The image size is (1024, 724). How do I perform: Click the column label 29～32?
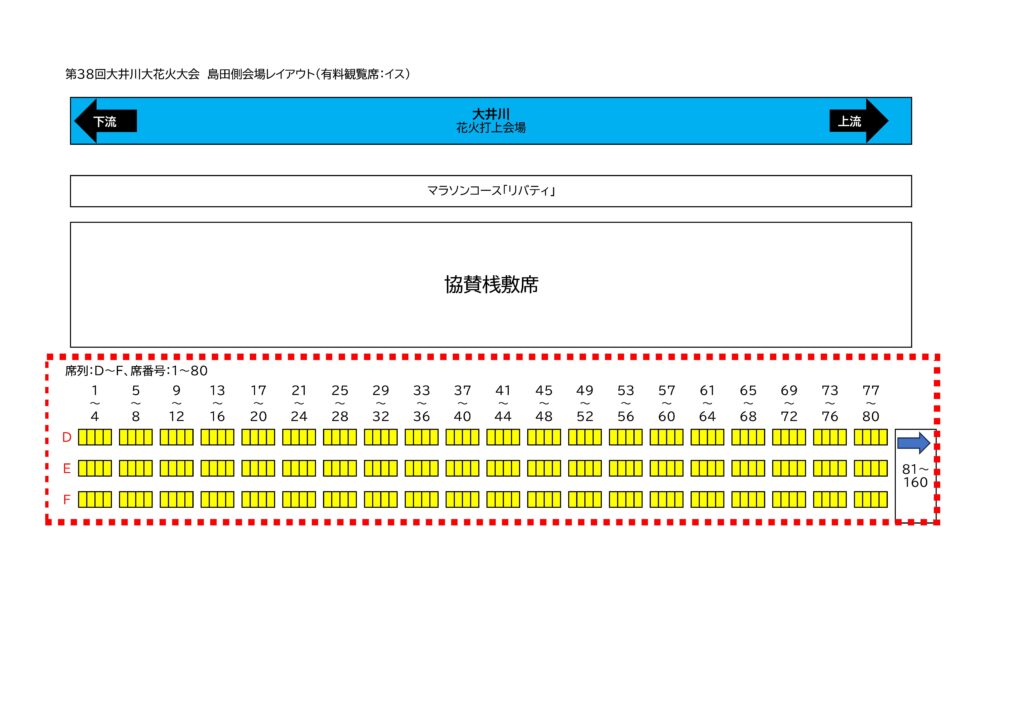click(x=381, y=403)
